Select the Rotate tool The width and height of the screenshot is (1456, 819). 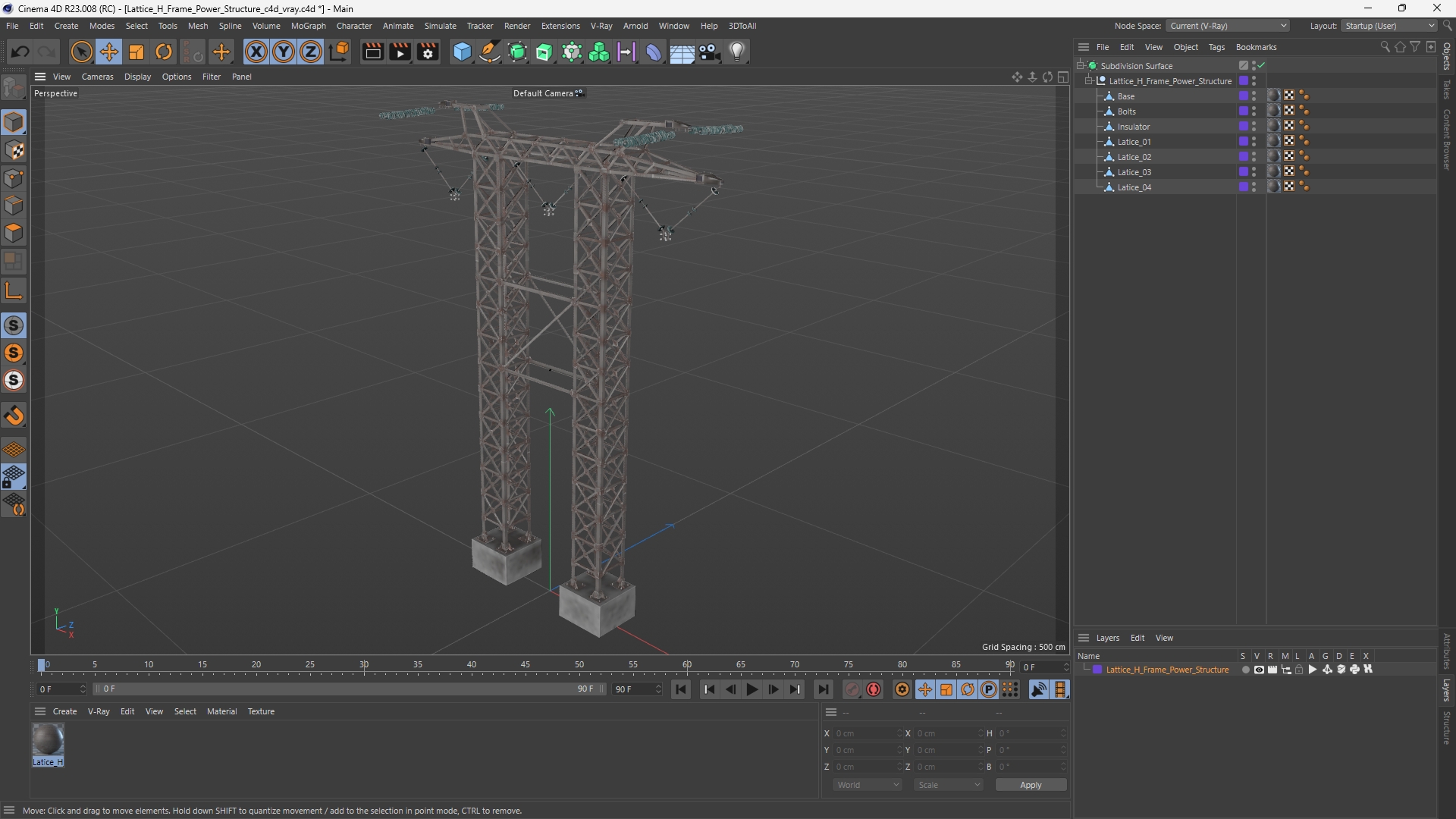164,52
